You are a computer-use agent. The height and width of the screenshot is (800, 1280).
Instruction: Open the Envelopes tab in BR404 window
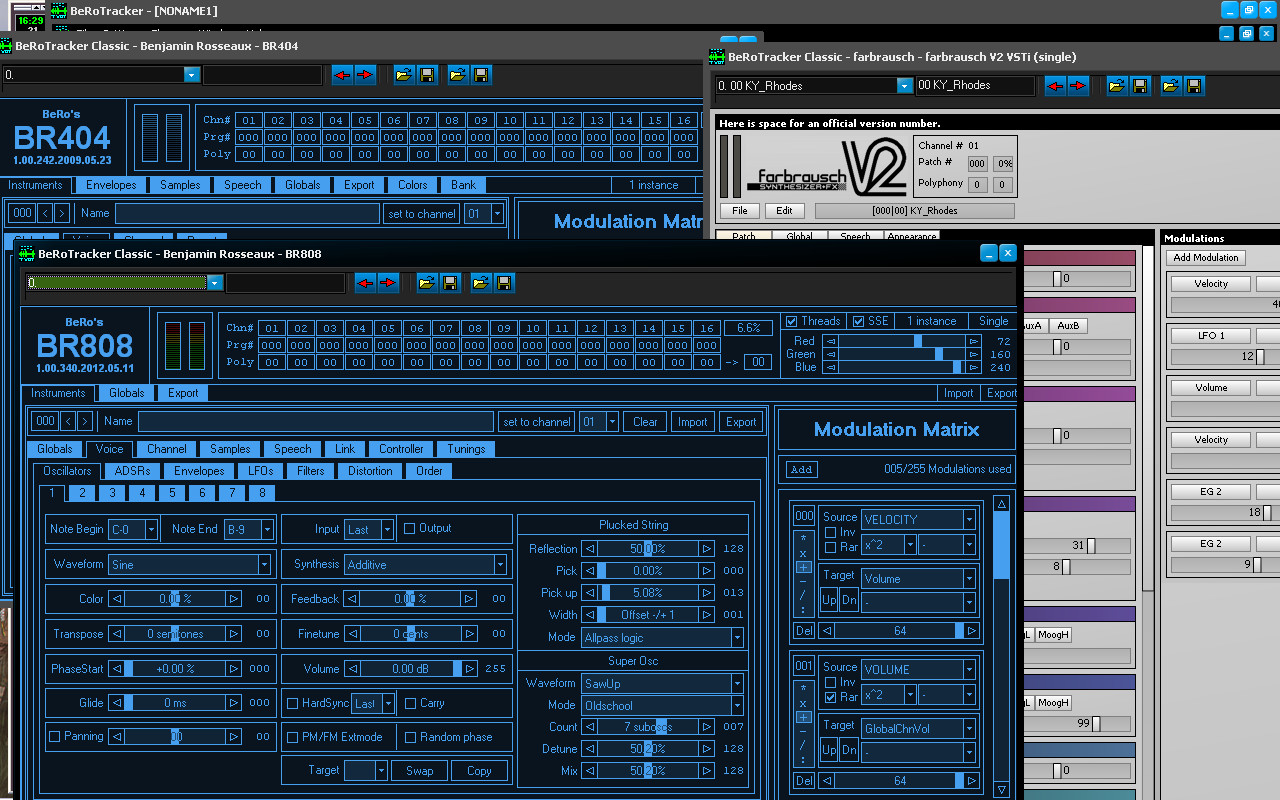tap(111, 185)
